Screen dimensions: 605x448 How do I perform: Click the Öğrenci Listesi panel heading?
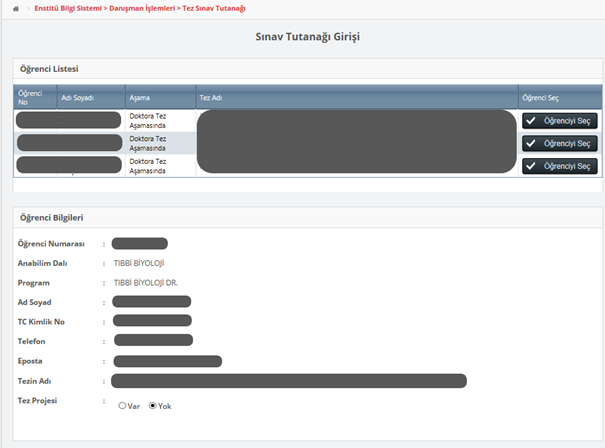pos(49,69)
